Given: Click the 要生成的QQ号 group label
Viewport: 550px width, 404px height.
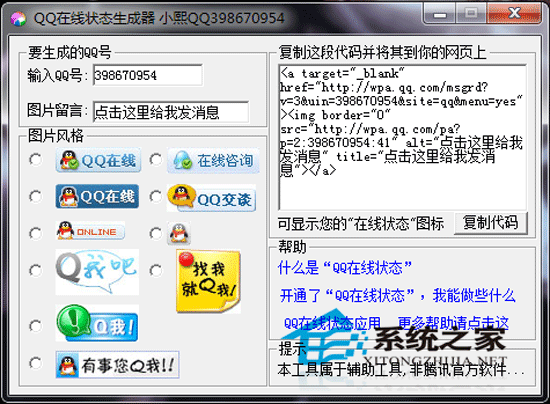Looking at the screenshot, I should pyautogui.click(x=69, y=53).
